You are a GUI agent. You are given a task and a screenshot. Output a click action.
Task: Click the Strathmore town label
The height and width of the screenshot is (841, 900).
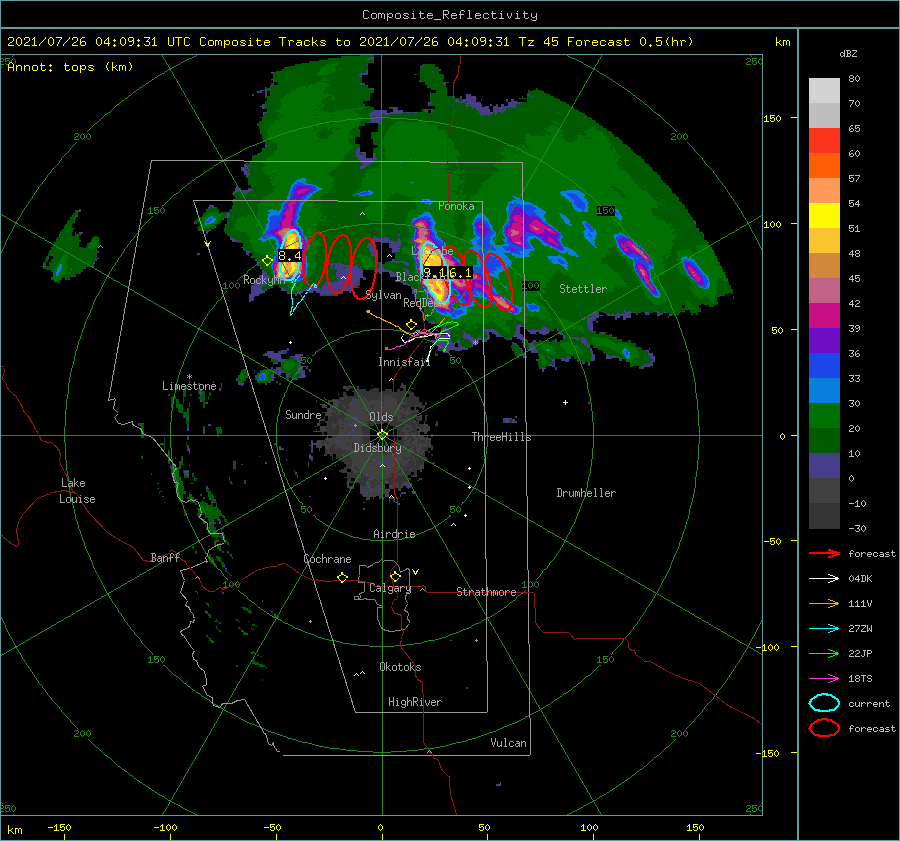486,592
